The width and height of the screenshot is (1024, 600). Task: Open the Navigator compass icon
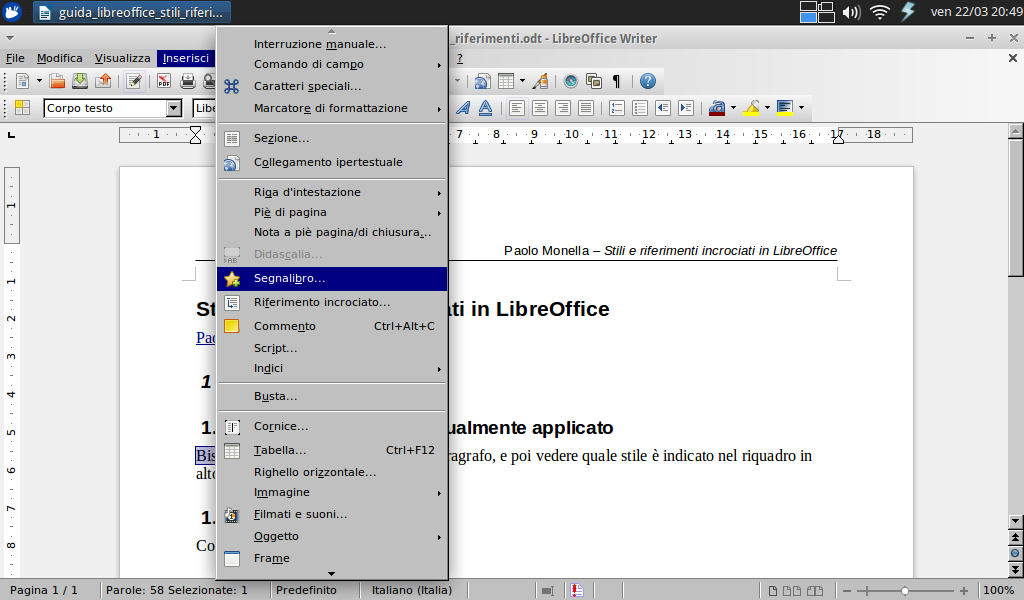point(571,81)
